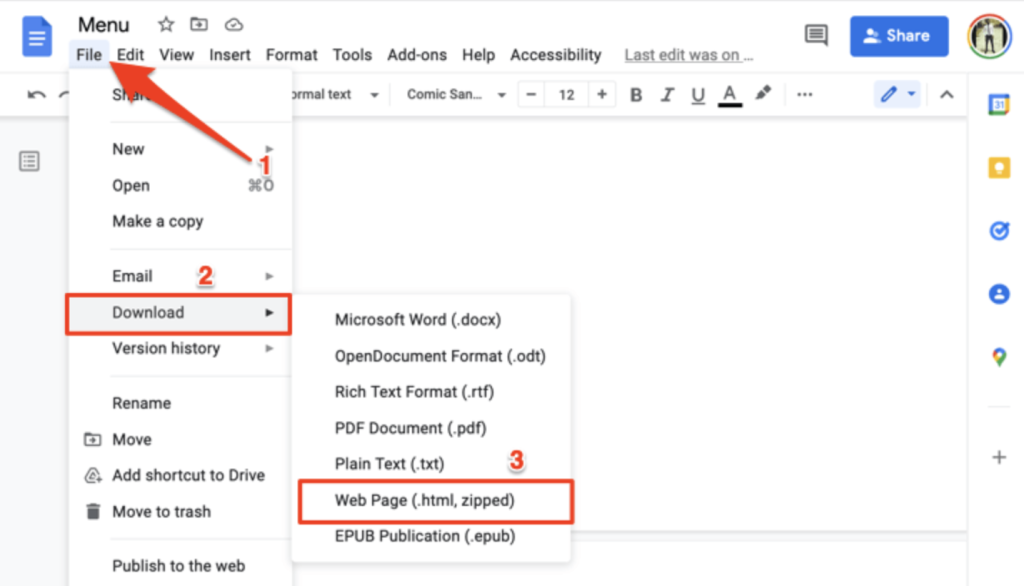Click the move-to-folder icon beside title
Viewport: 1024px width, 586px height.
tap(199, 25)
